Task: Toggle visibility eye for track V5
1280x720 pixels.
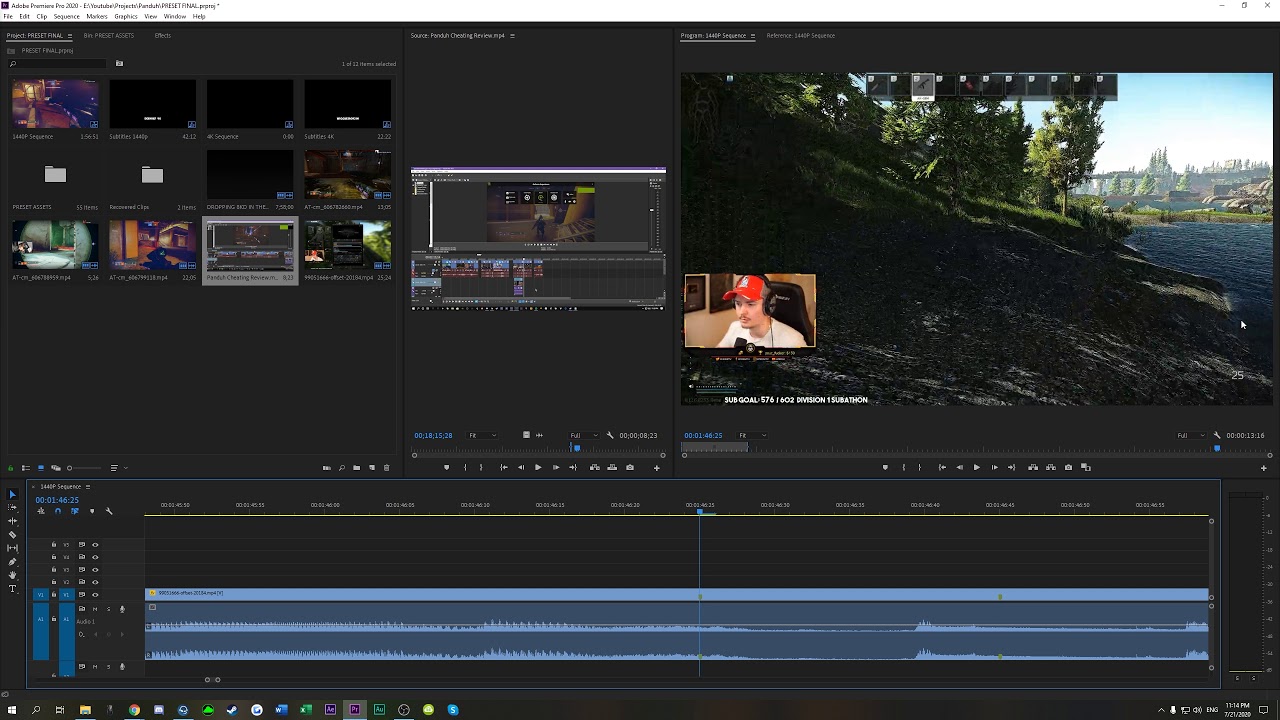Action: pyautogui.click(x=95, y=545)
